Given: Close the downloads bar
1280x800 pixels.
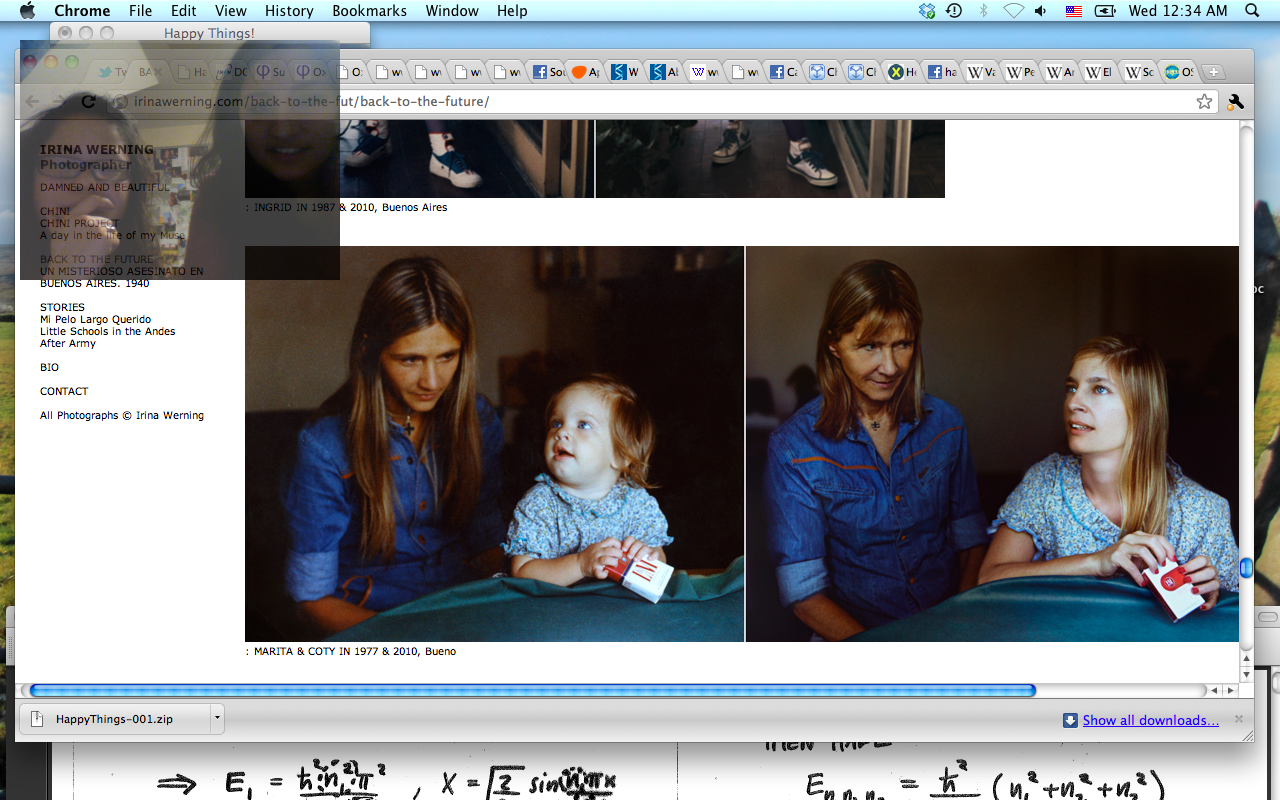Looking at the screenshot, I should pyautogui.click(x=1238, y=719).
